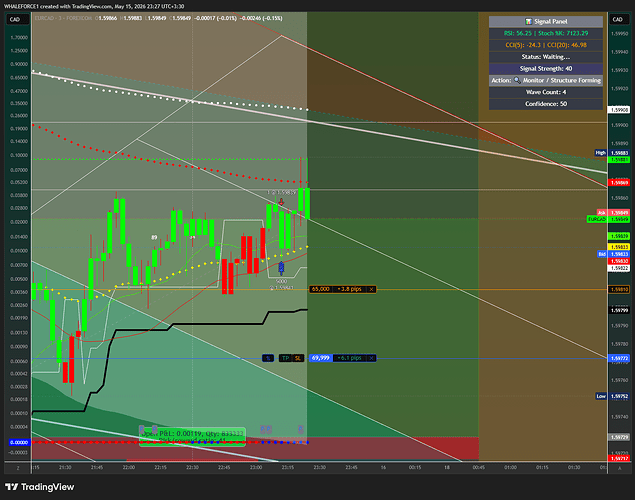Open the right CAD currency selector
635x500 pixels.
tap(617, 19)
